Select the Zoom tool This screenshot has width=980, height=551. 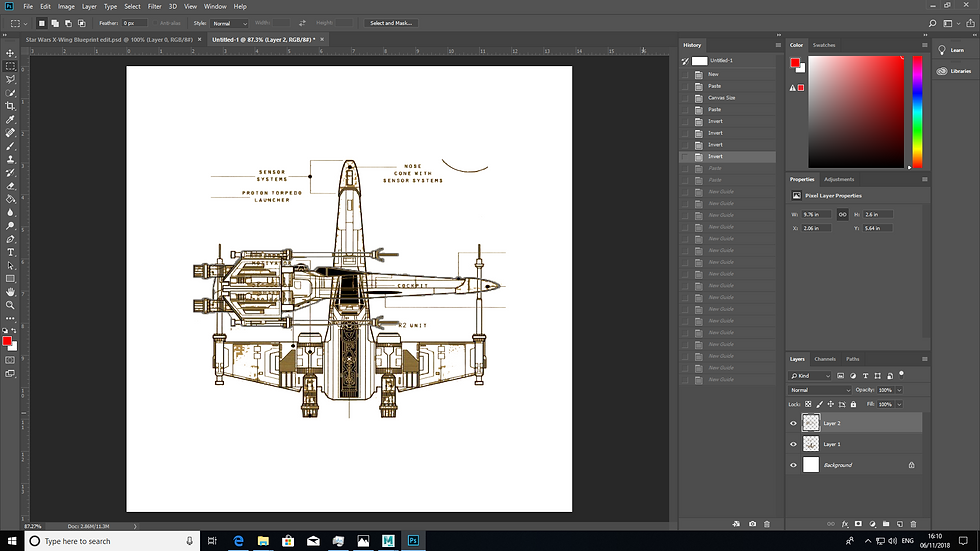click(10, 305)
